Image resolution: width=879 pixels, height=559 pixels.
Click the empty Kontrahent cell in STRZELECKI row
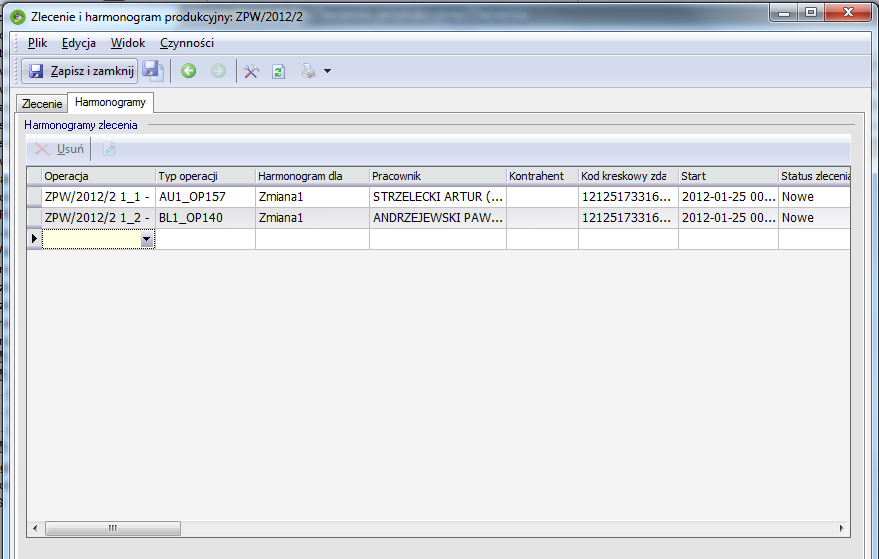542,197
